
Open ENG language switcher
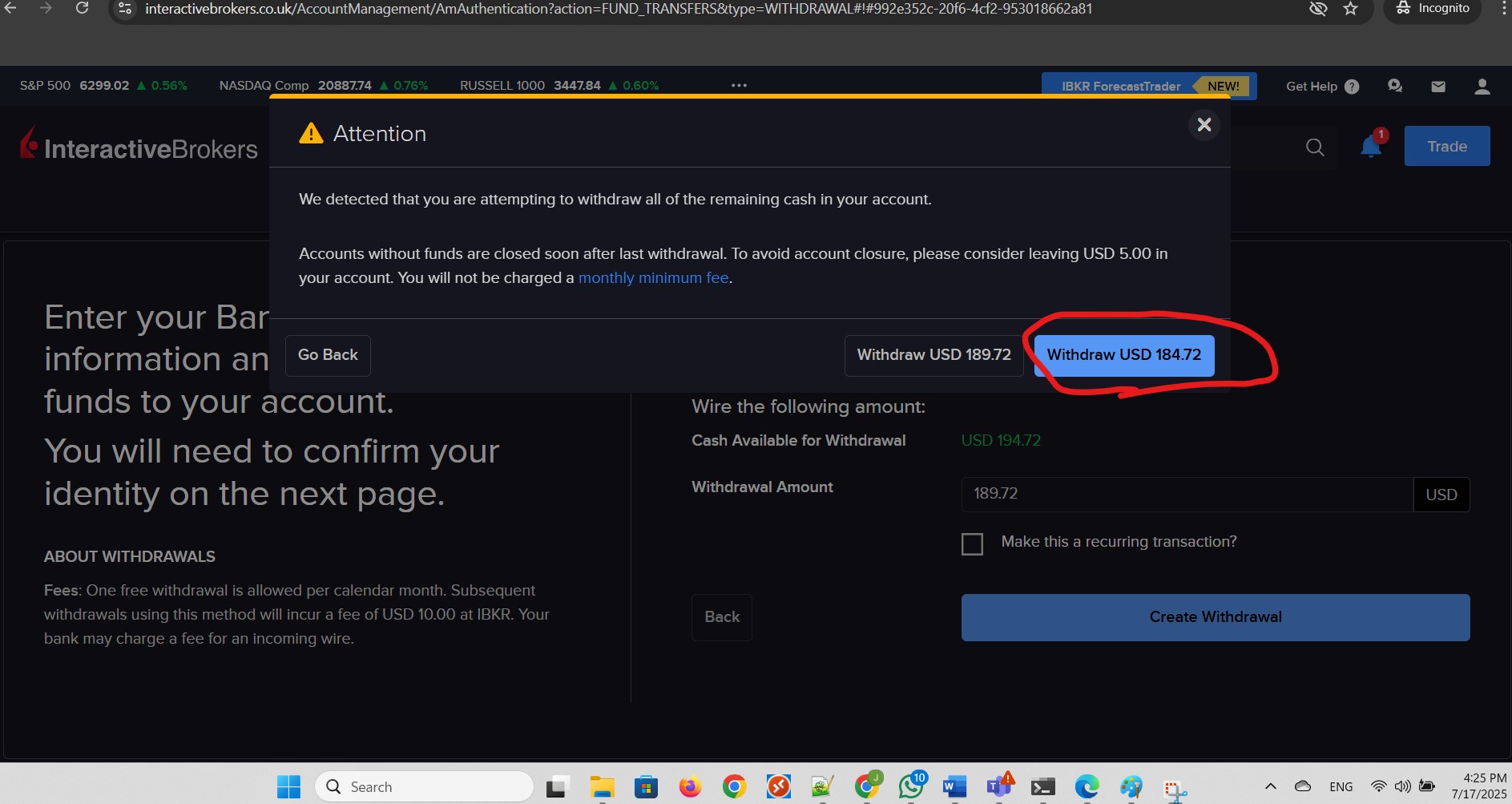point(1341,786)
